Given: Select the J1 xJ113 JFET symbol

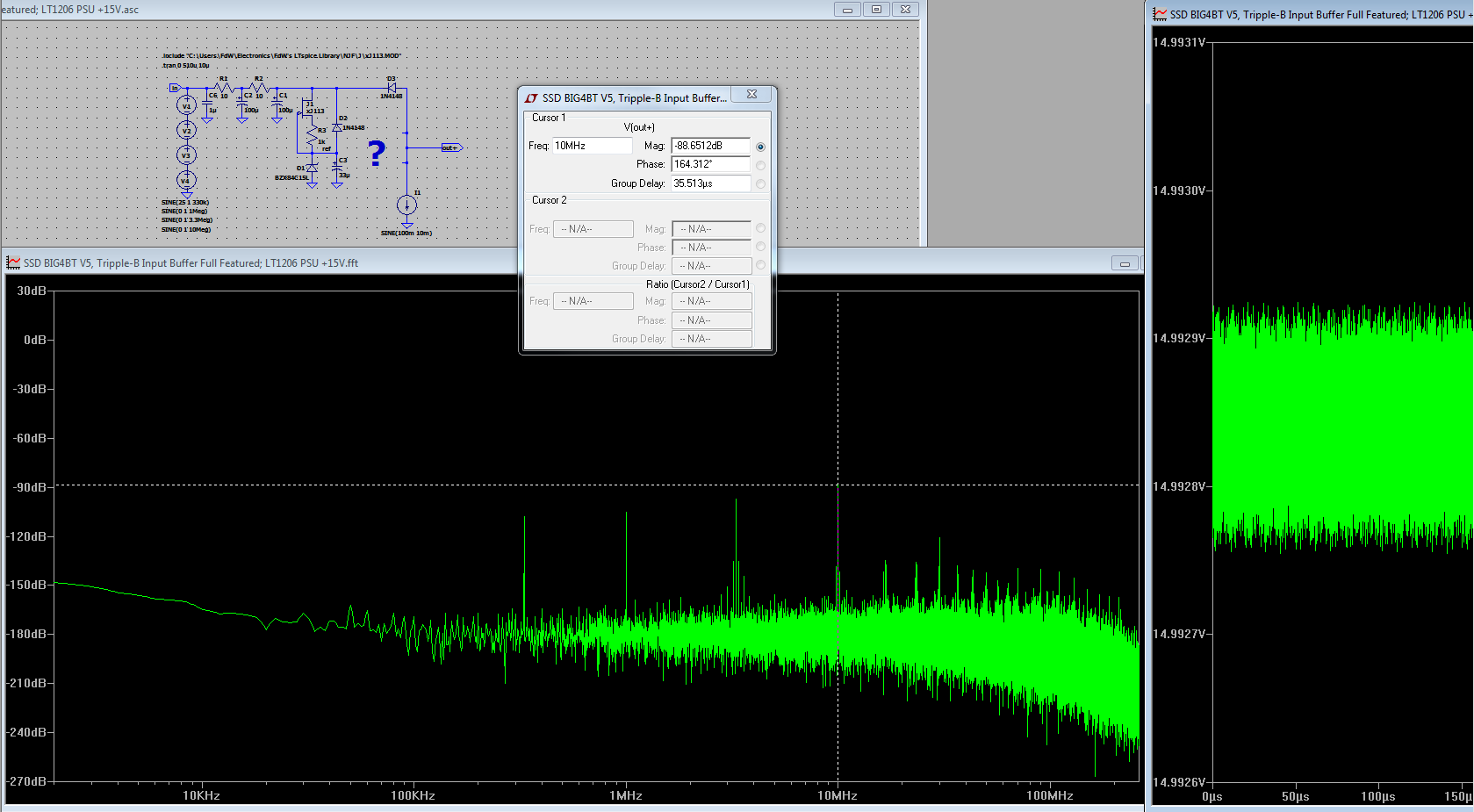Looking at the screenshot, I should tap(306, 110).
